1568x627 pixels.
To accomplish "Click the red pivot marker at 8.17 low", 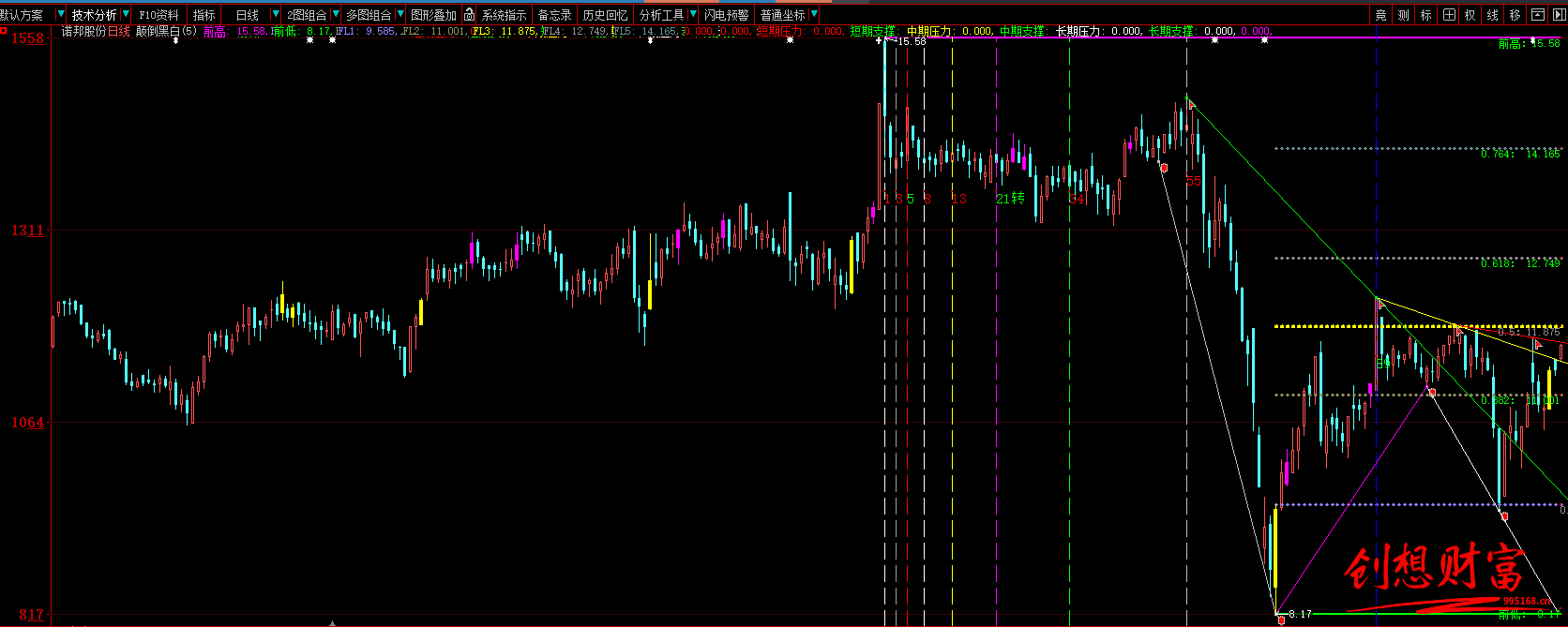I will (1281, 619).
